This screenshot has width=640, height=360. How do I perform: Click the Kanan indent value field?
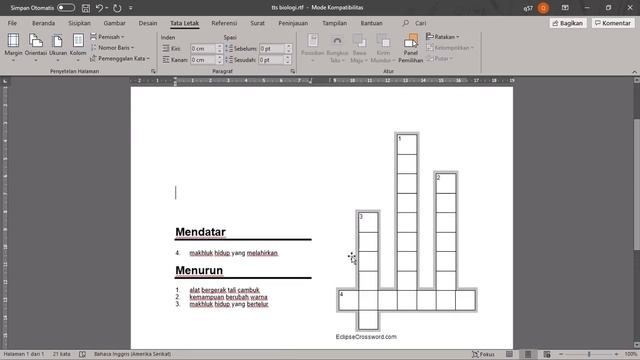[203, 60]
